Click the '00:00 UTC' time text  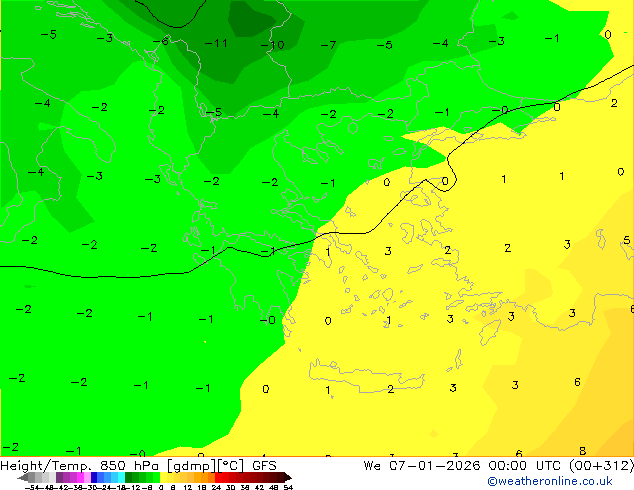click(x=527, y=466)
